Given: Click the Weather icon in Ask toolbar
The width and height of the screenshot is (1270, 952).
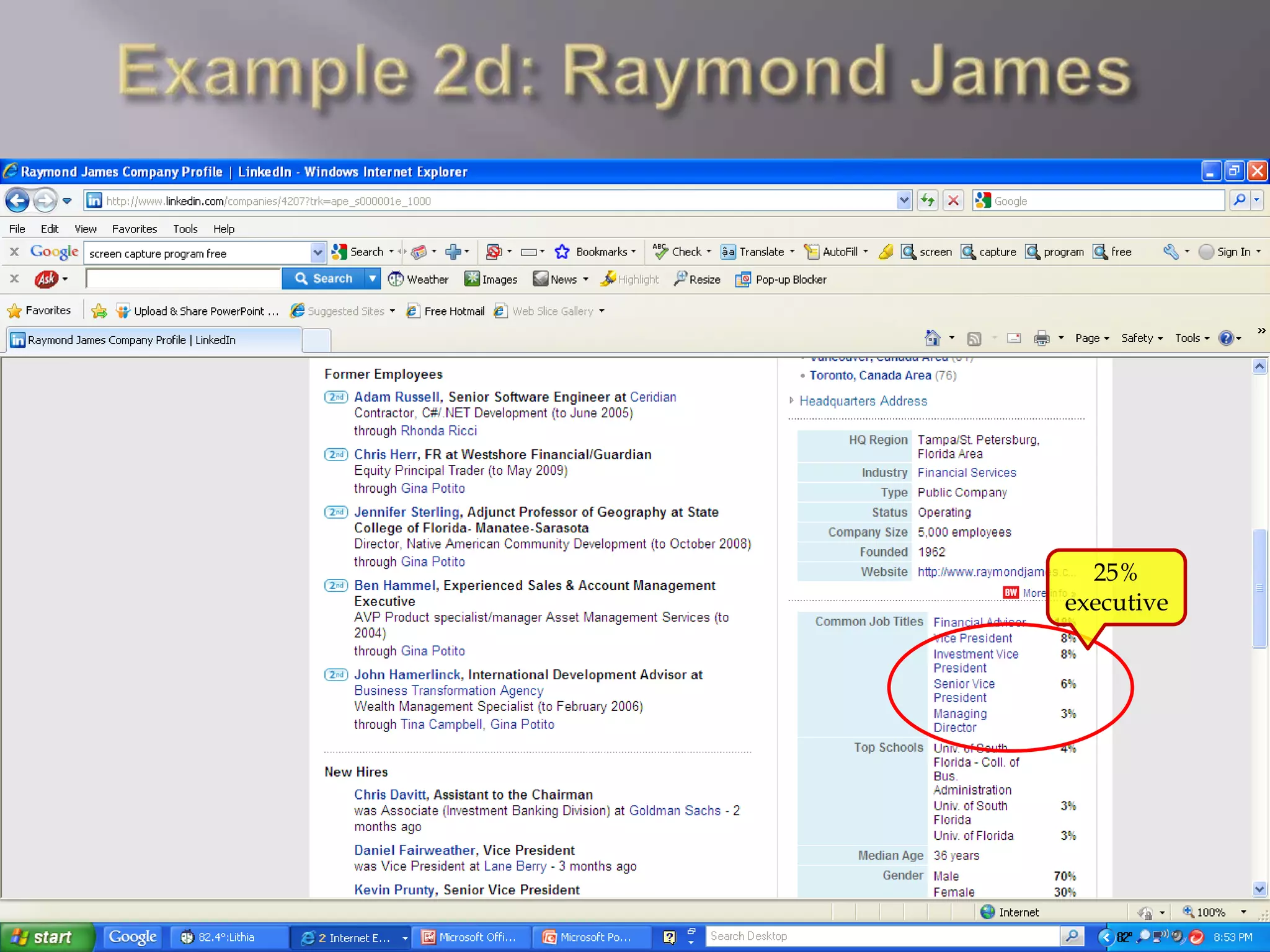Looking at the screenshot, I should click(396, 280).
